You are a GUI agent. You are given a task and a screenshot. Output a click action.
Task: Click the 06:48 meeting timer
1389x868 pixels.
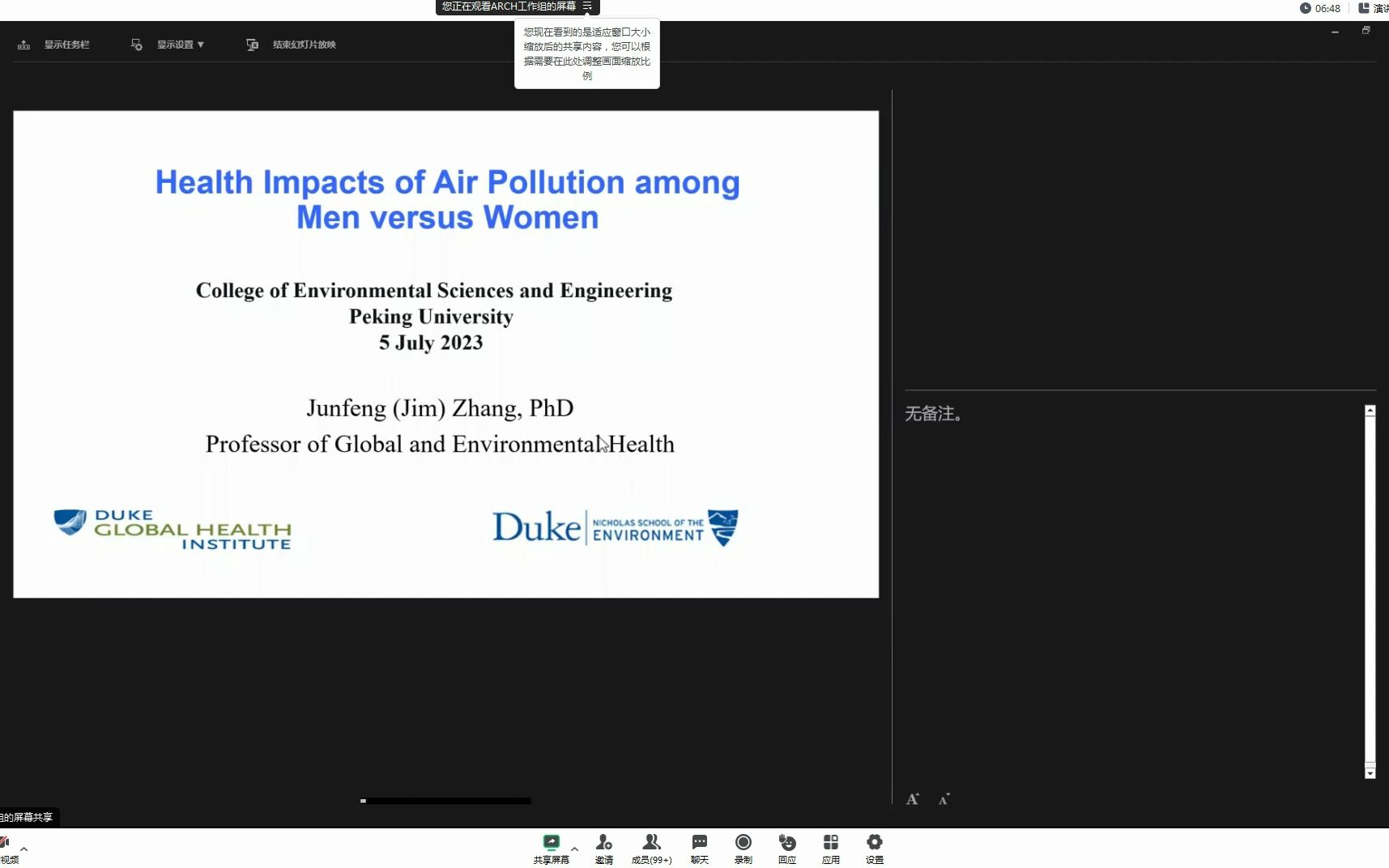(1320, 8)
